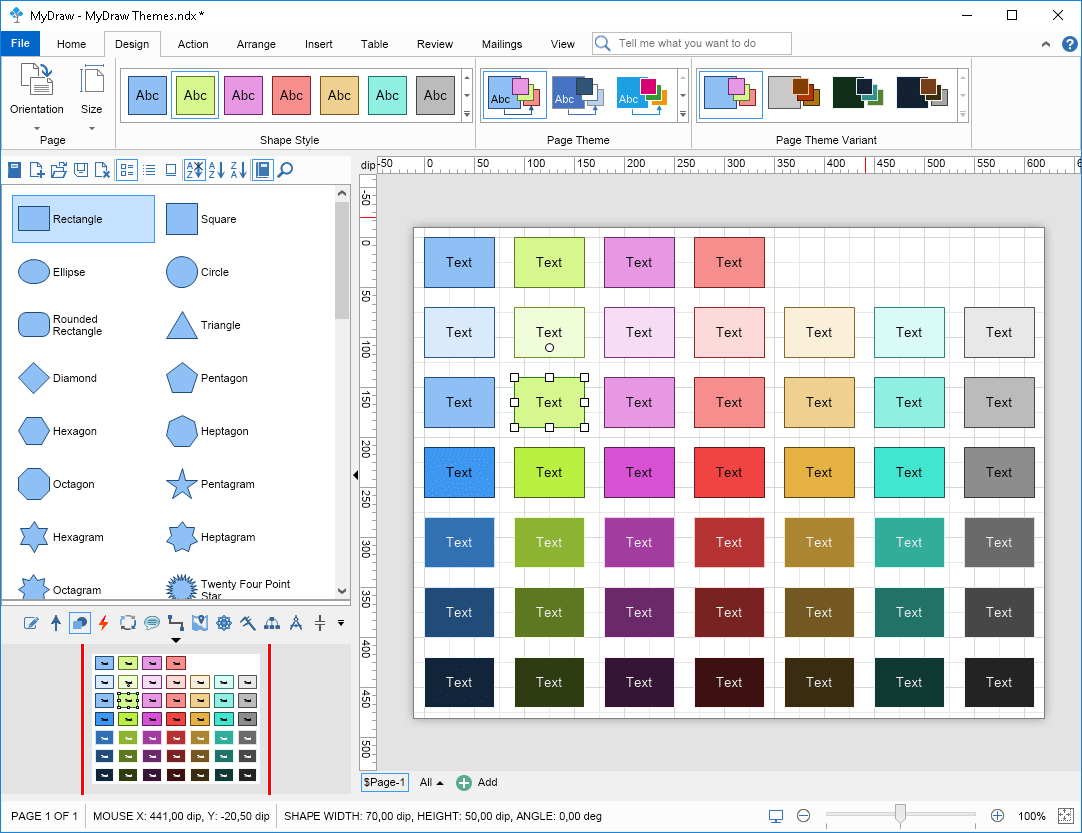The width and height of the screenshot is (1082, 833).
Task: Toggle the list view mode button
Action: tap(149, 170)
